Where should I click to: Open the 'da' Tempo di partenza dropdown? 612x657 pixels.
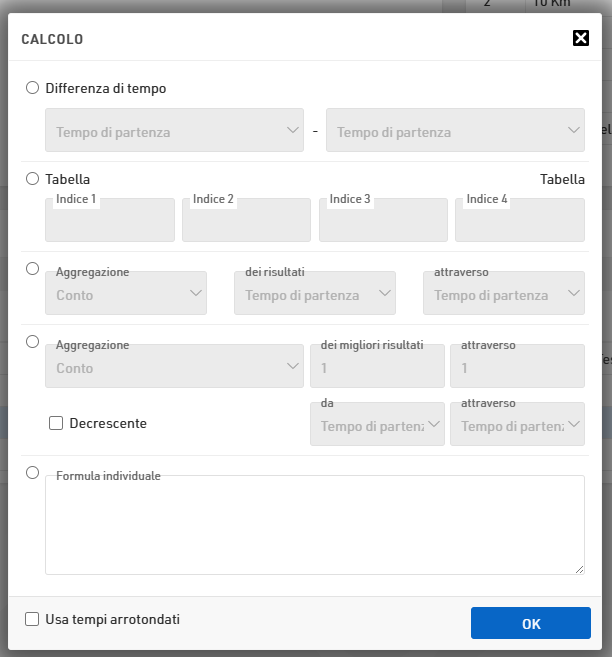377,425
